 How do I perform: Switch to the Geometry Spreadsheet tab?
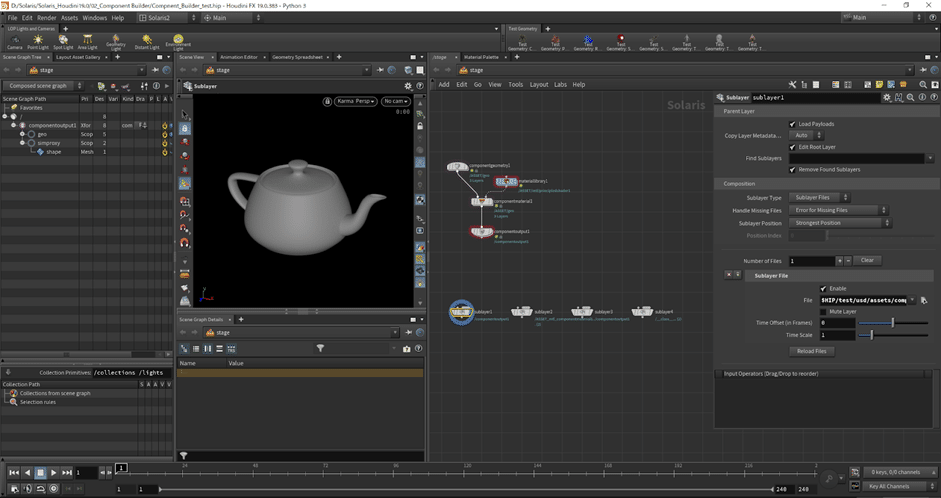[298, 57]
